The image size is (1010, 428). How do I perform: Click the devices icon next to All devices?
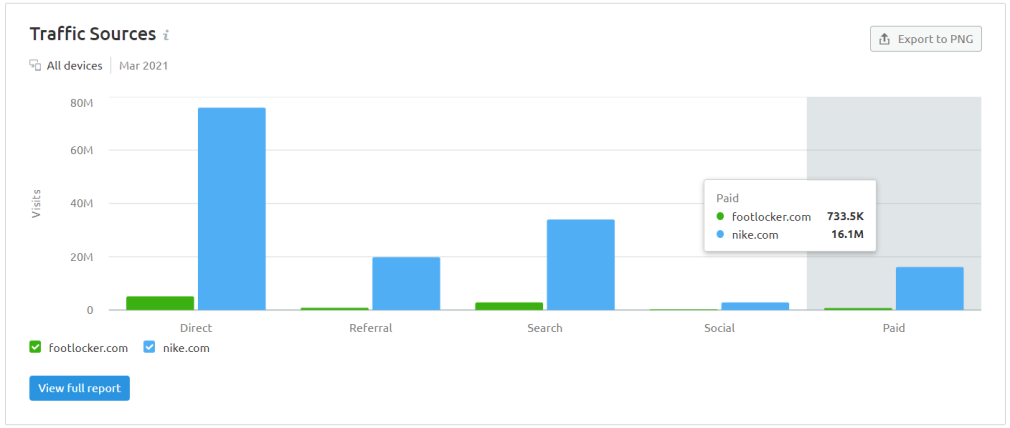(35, 66)
